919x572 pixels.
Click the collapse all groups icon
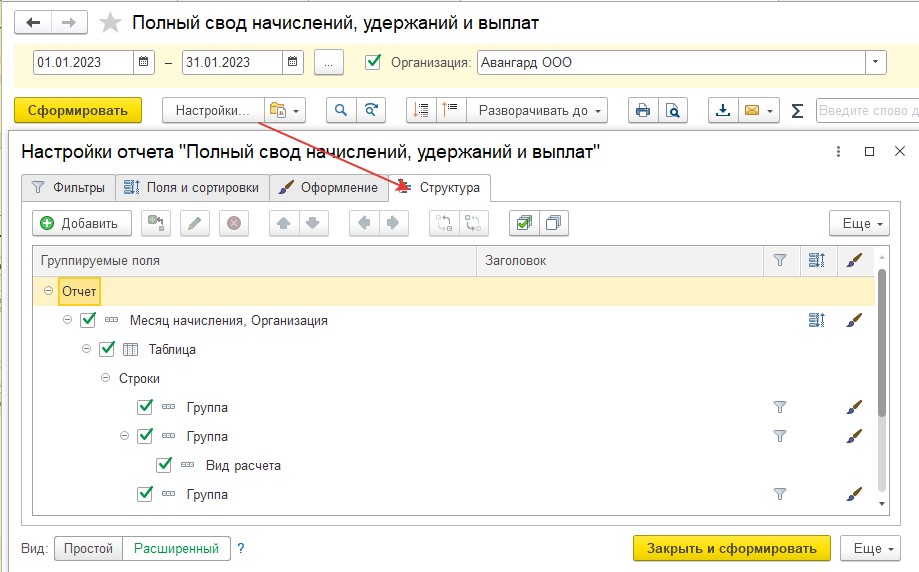pos(421,110)
